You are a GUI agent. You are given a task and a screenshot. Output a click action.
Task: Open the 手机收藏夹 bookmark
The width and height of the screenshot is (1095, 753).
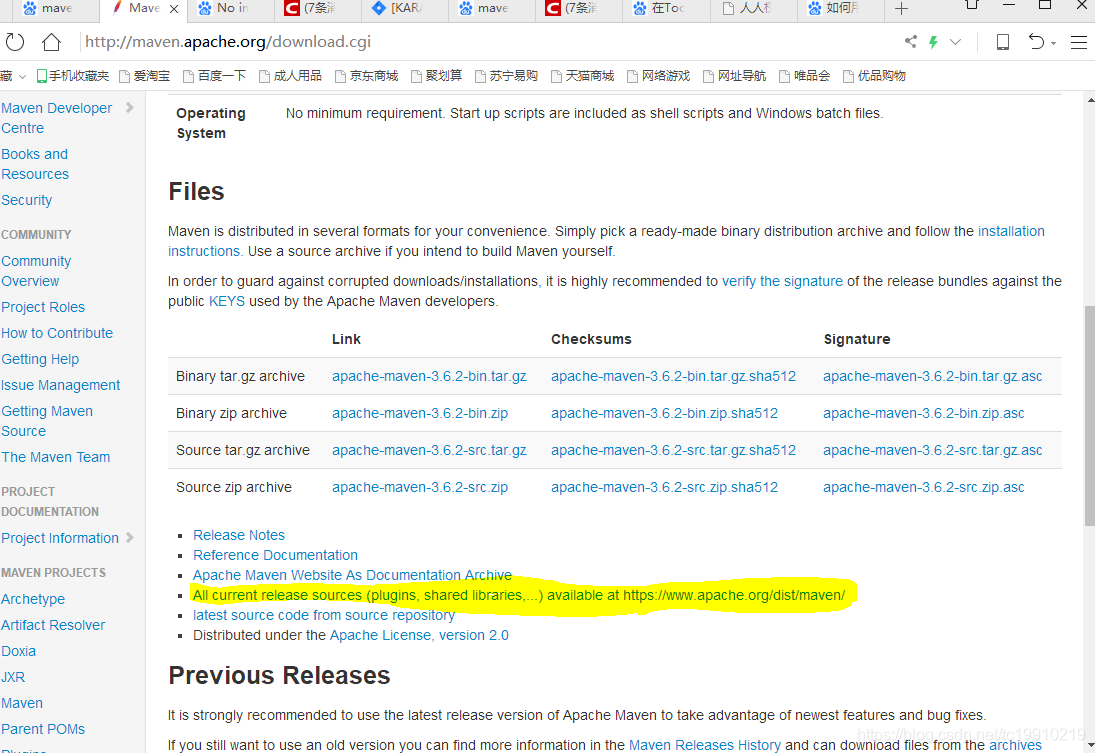point(73,75)
